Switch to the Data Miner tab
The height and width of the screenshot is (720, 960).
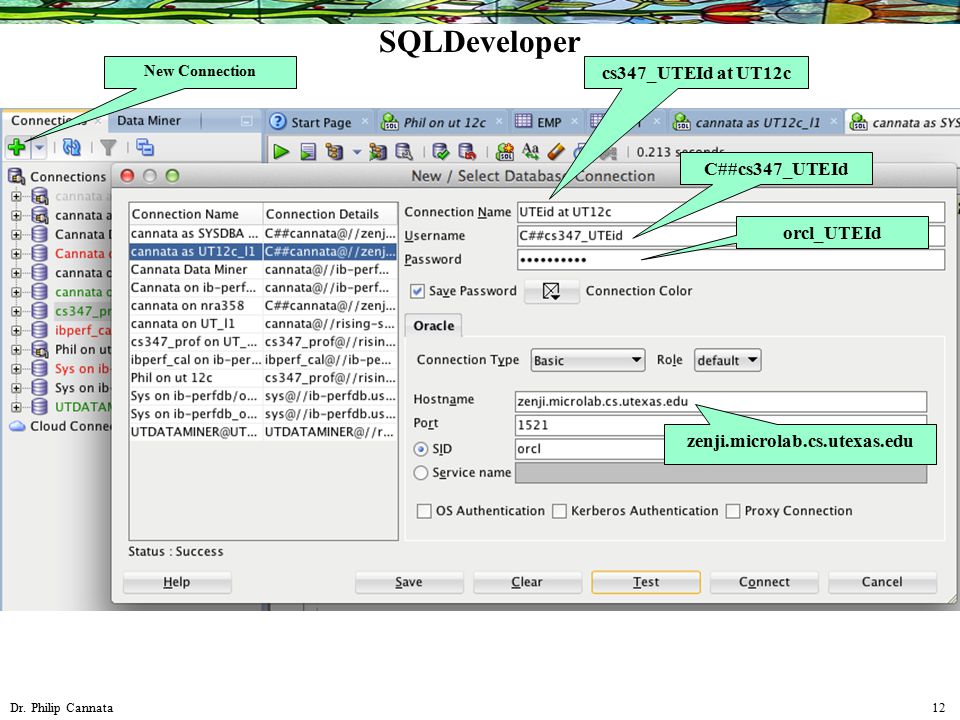(x=149, y=121)
